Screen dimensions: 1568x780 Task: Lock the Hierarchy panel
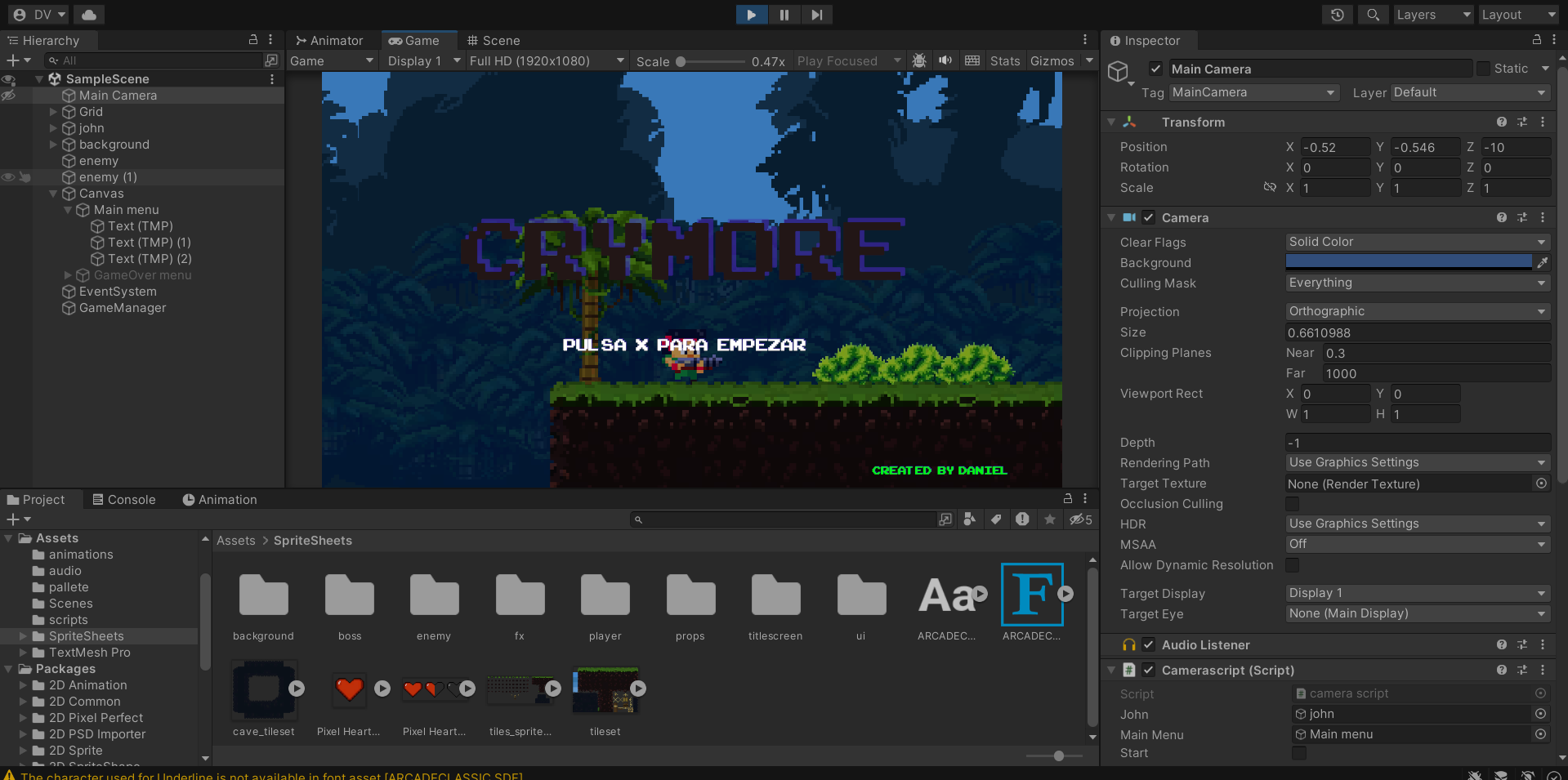(253, 39)
